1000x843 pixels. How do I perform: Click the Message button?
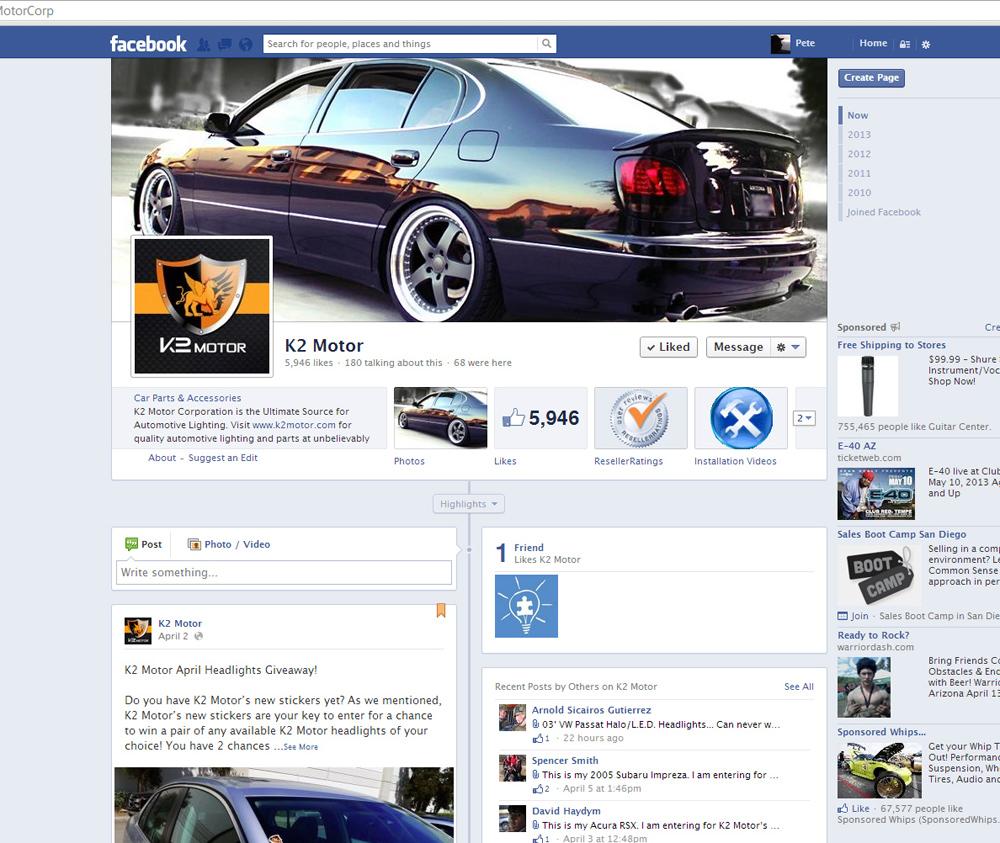coord(738,347)
